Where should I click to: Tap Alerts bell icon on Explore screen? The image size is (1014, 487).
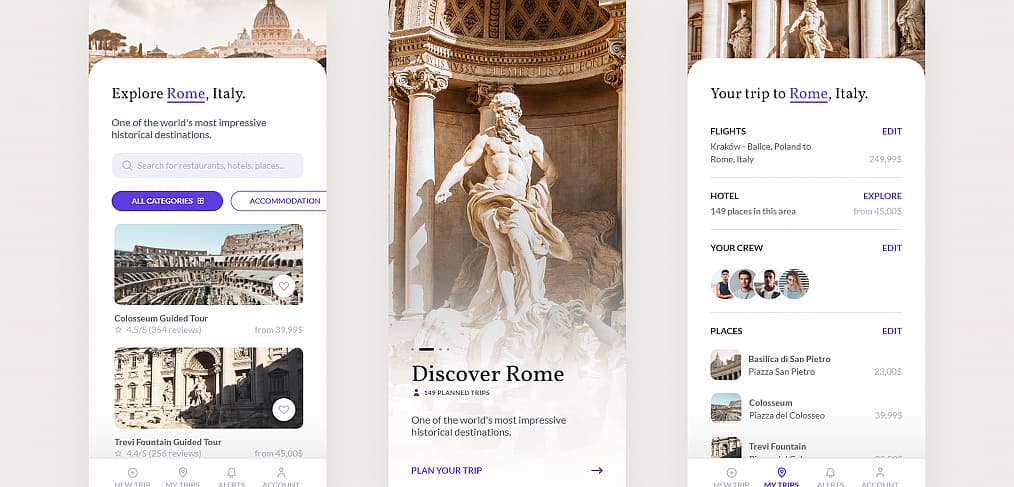pos(232,473)
